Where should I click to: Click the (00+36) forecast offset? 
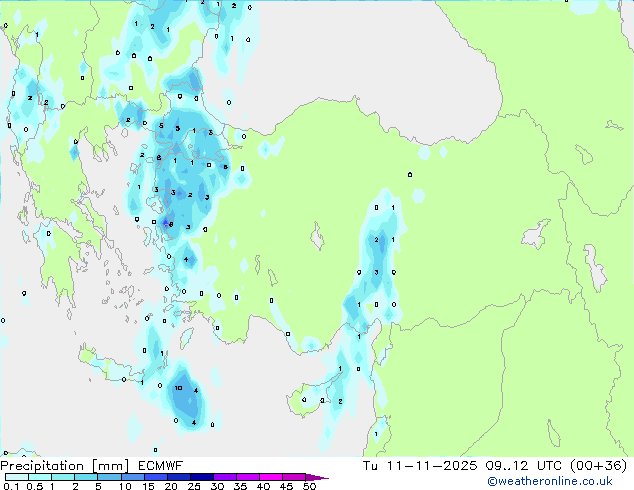pos(598,466)
